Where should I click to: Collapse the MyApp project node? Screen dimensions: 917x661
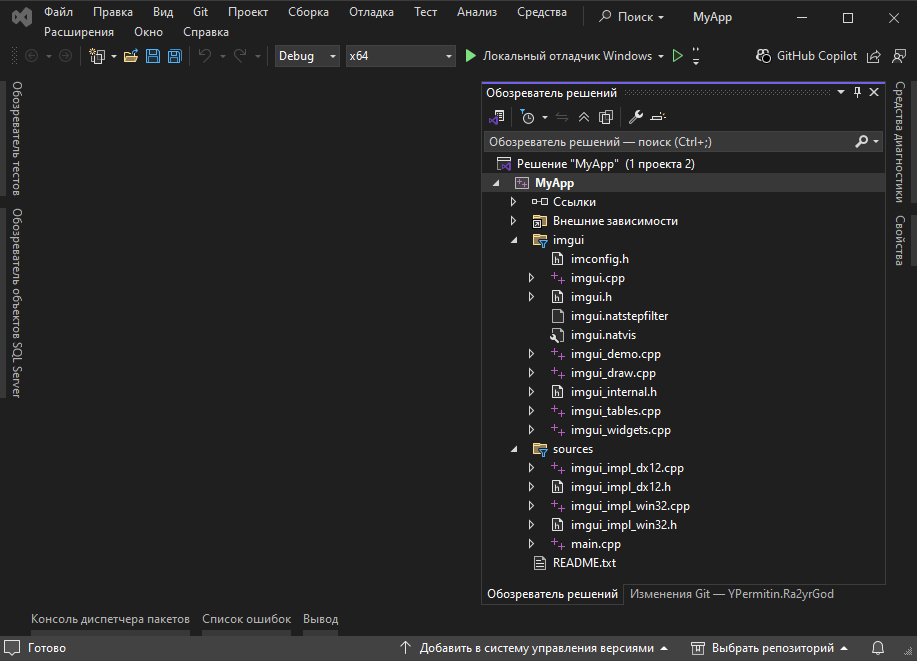[x=497, y=183]
